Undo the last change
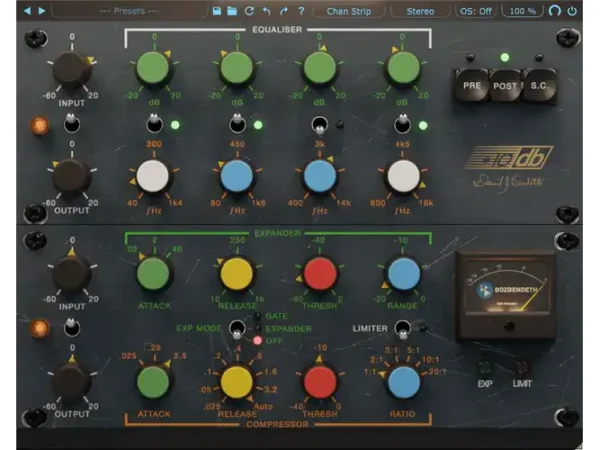This screenshot has height=450, width=600. click(x=266, y=11)
